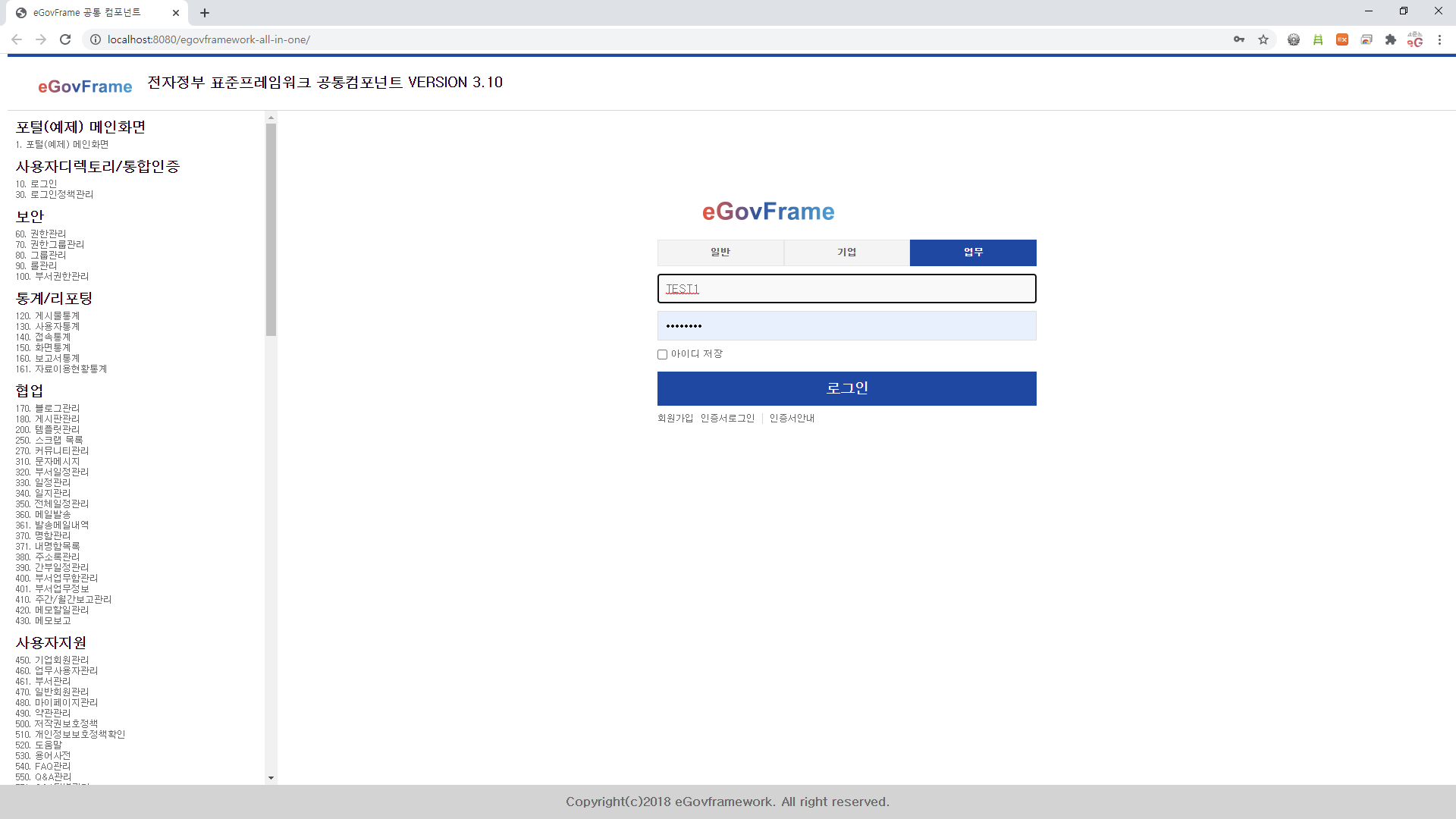Click the sidebar scroll-down arrow
1456x819 pixels.
271,778
